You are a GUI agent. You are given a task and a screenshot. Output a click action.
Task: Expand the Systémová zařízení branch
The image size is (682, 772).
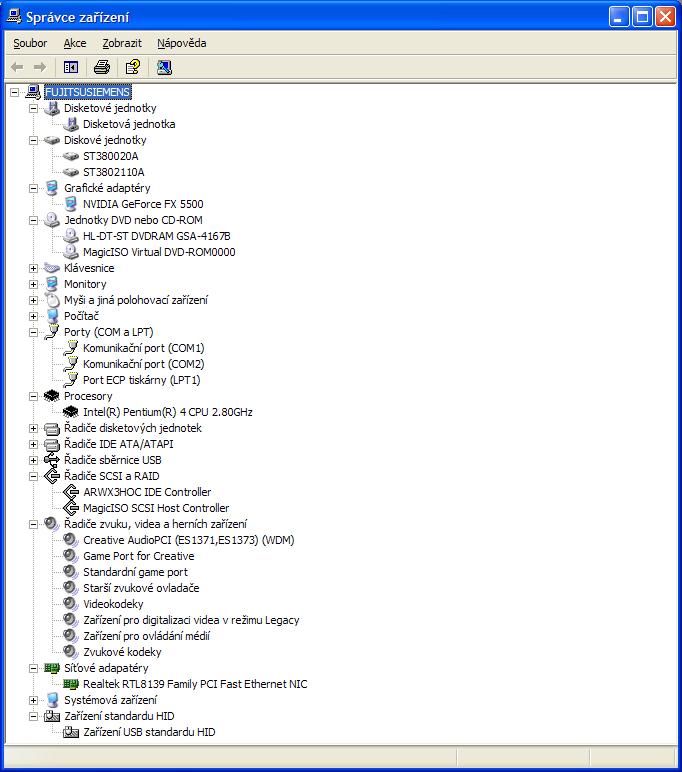33,700
